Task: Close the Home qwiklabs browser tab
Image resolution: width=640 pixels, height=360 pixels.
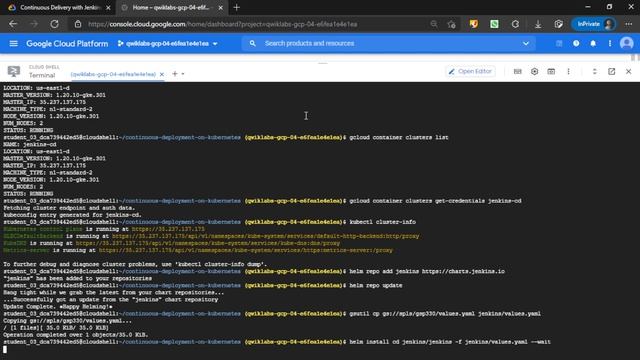Action: [220, 7]
